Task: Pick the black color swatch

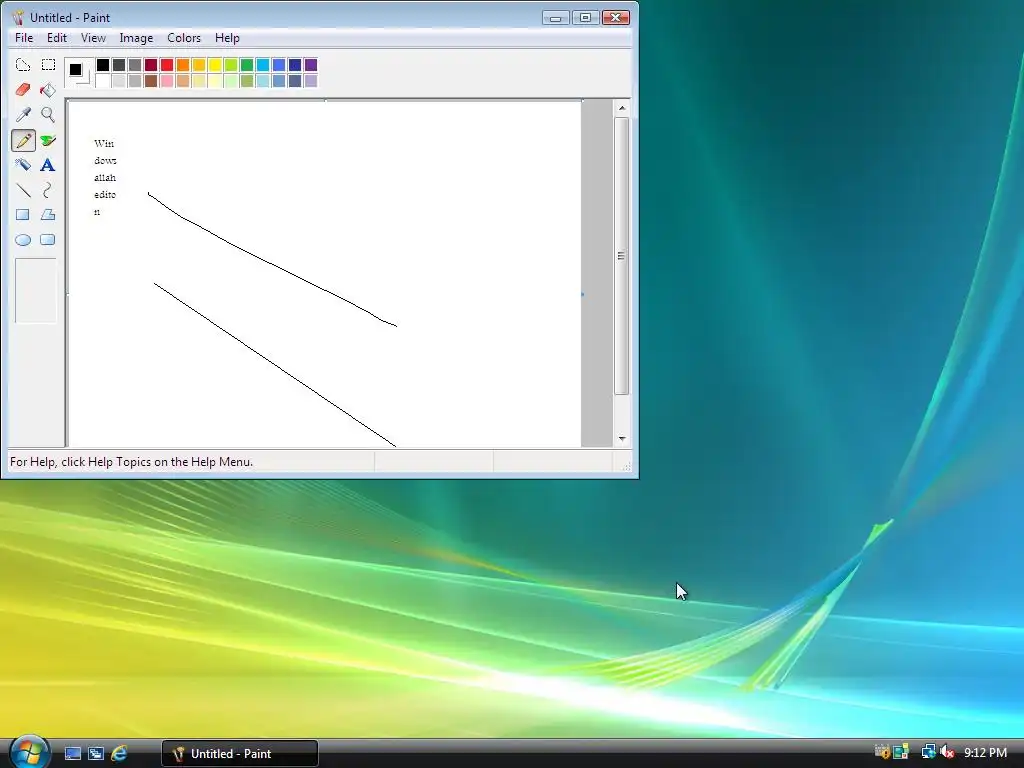Action: click(x=103, y=65)
